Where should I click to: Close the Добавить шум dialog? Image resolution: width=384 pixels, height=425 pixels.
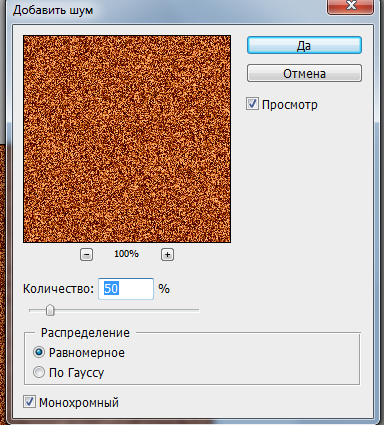click(350, 6)
